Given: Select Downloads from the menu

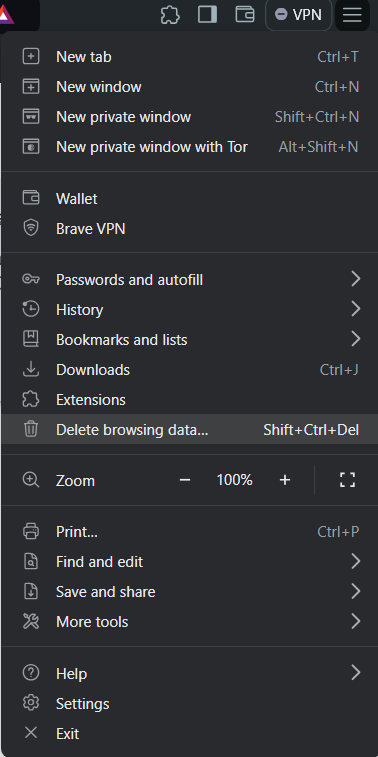Looking at the screenshot, I should 189,370.
